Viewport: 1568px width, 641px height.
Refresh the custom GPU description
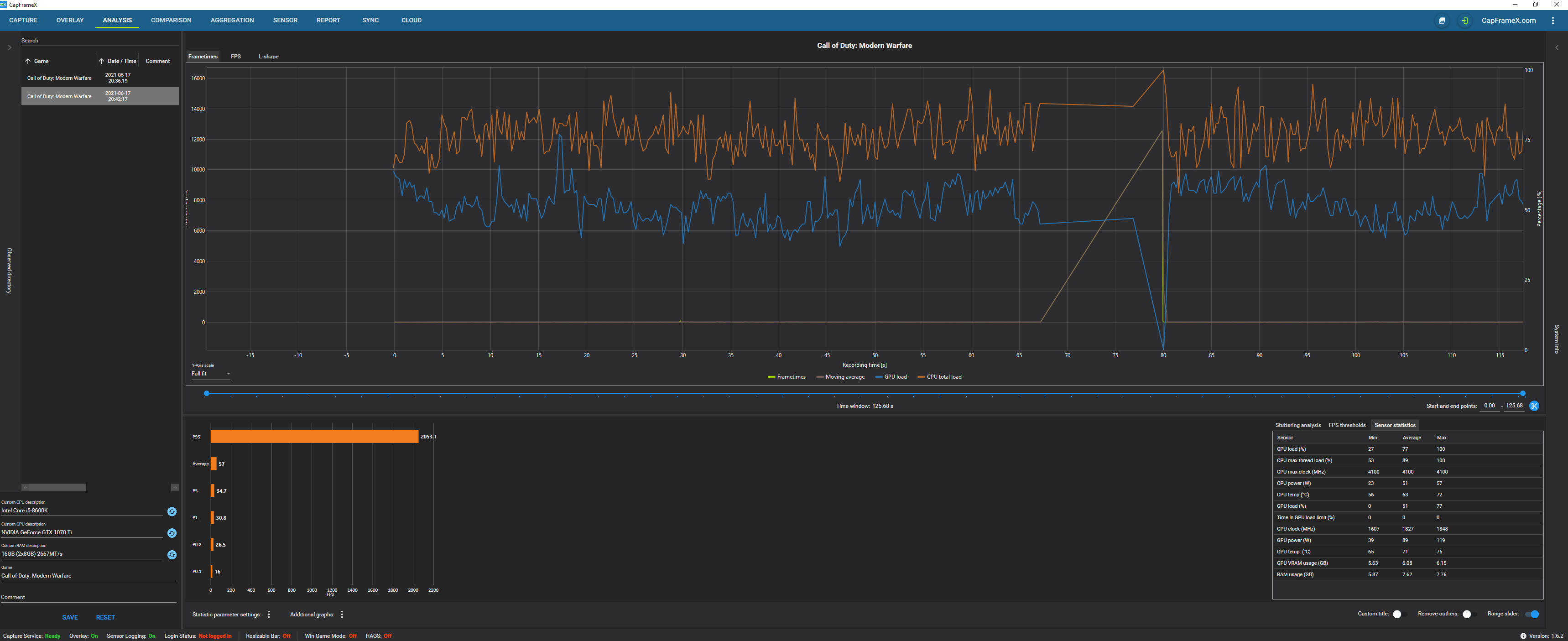coord(172,532)
